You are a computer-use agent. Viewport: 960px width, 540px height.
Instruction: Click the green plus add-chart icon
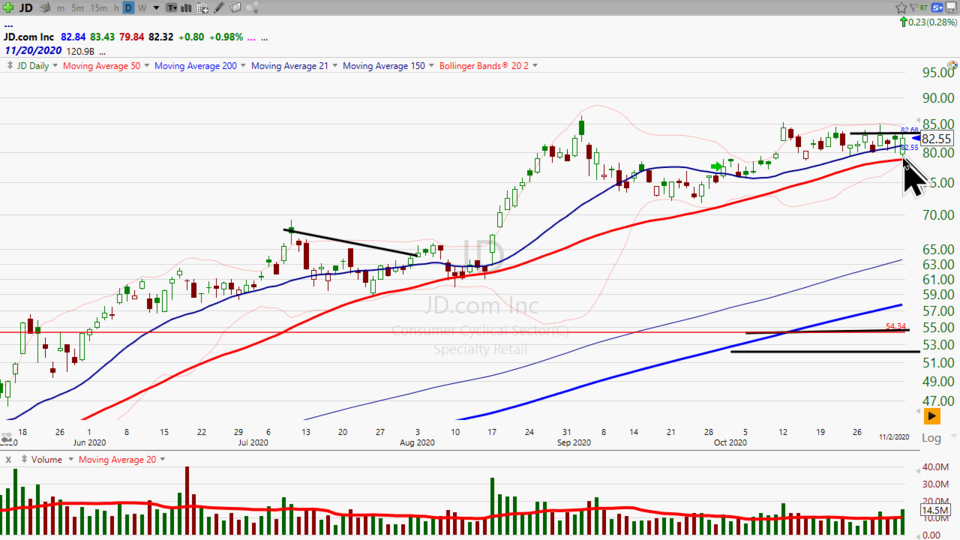[9, 8]
